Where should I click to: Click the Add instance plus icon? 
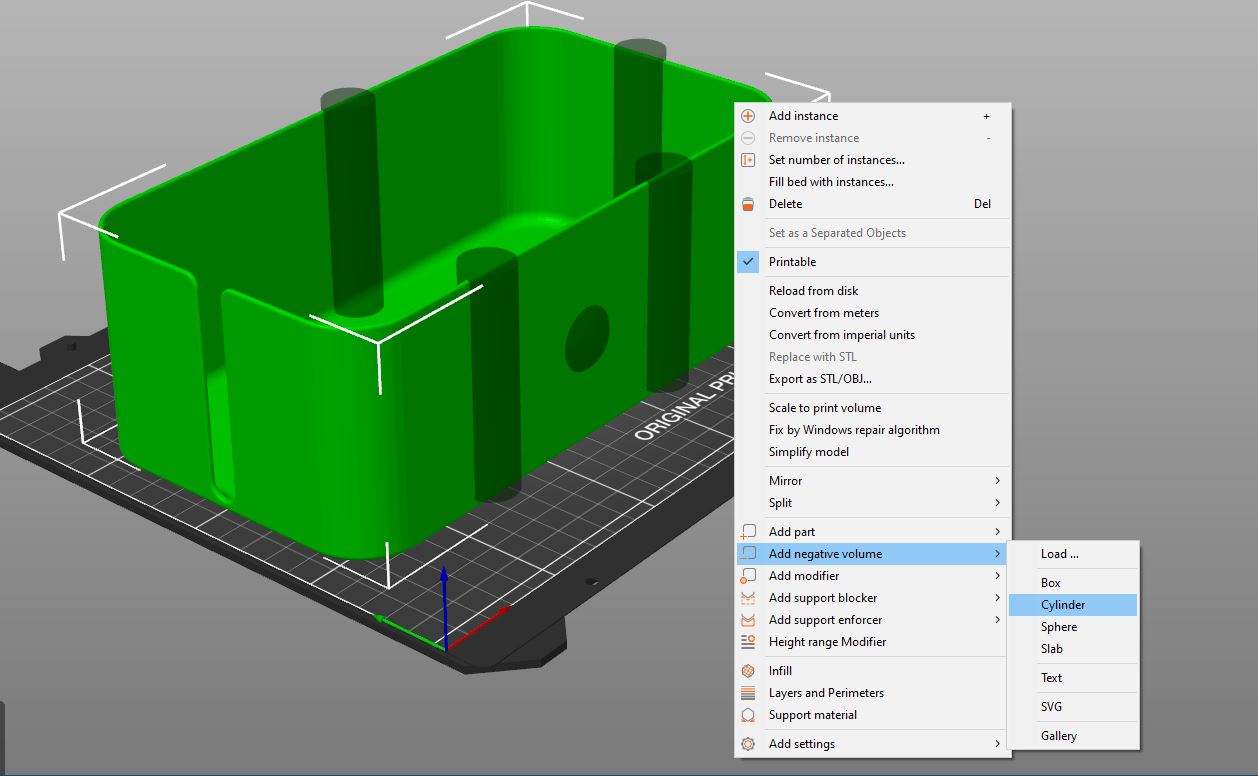click(x=748, y=116)
